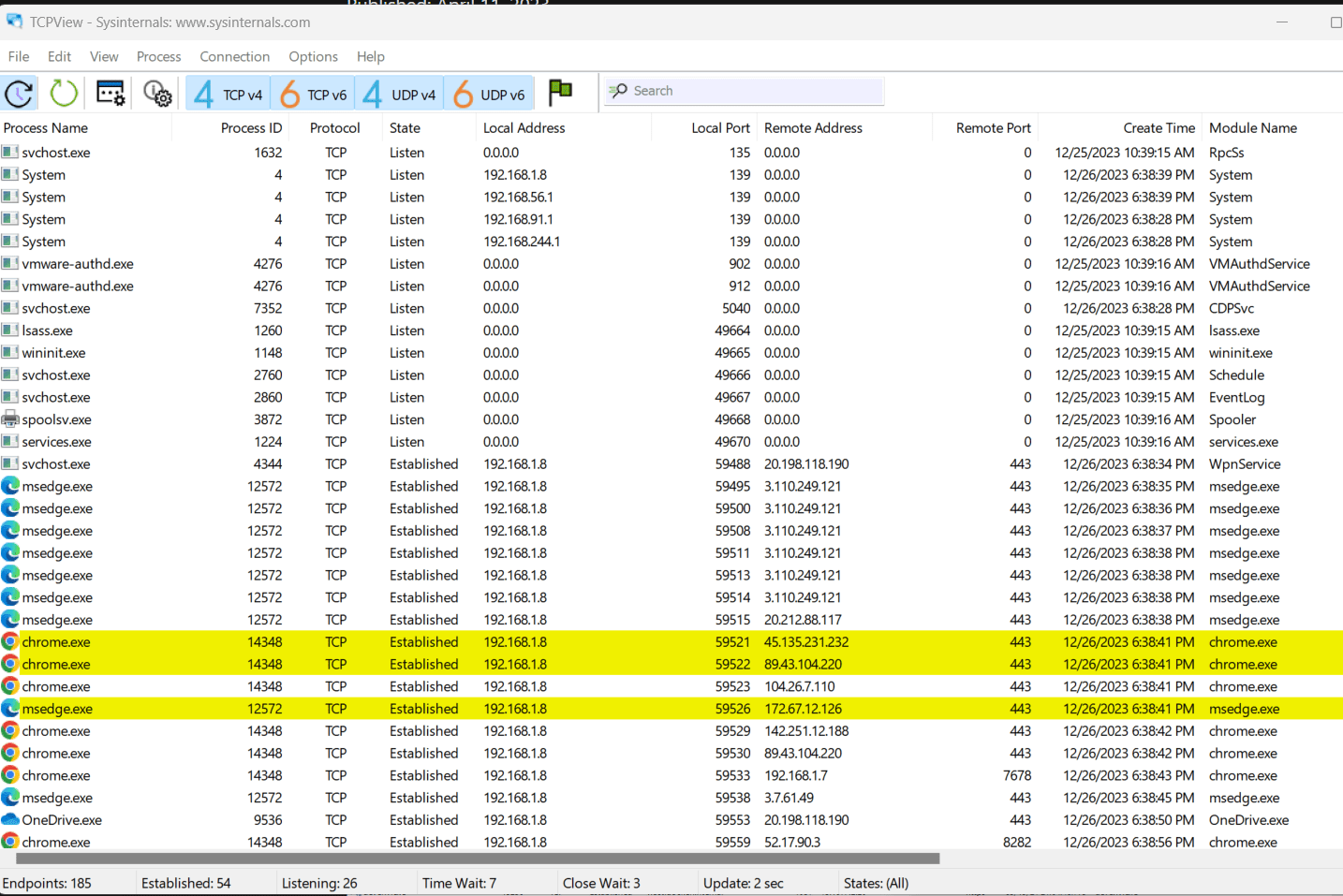Click the horizontal scrollbar below the list

pos(468,858)
